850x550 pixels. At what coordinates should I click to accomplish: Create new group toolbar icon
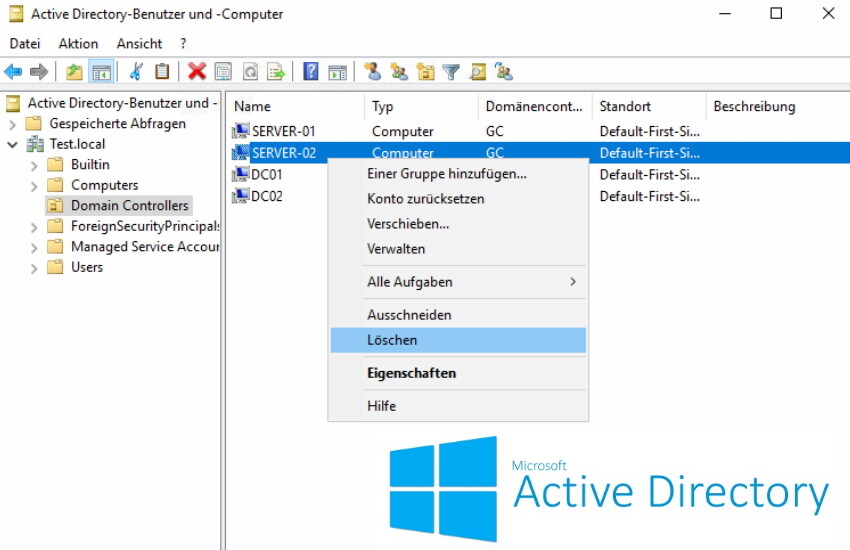point(399,72)
